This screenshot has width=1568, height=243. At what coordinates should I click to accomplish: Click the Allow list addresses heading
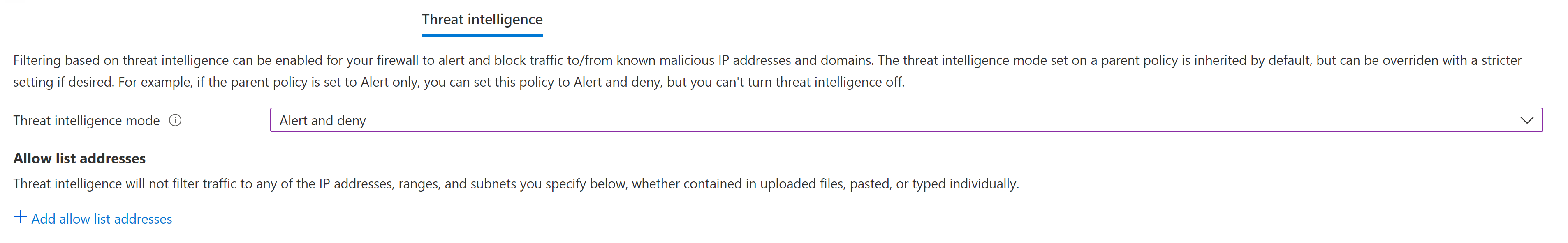(x=80, y=158)
